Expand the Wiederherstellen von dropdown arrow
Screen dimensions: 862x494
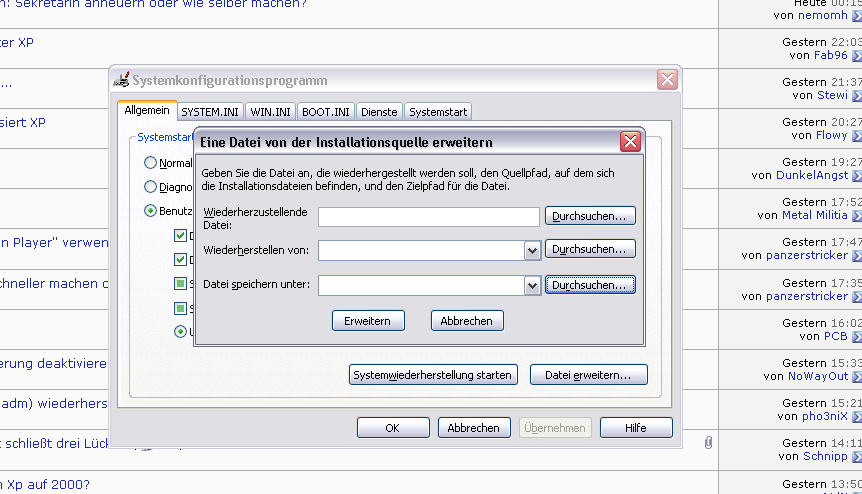pyautogui.click(x=532, y=251)
